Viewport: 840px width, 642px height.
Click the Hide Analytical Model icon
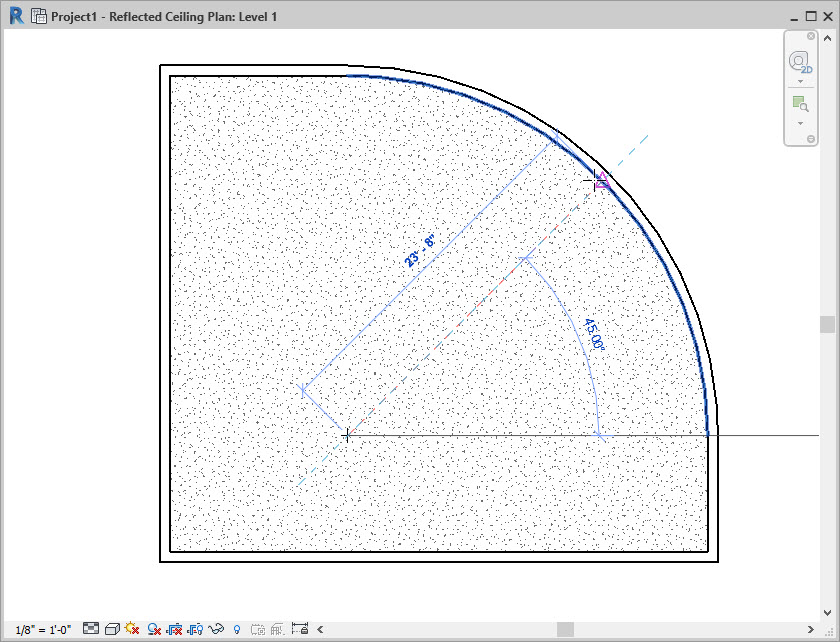click(277, 629)
